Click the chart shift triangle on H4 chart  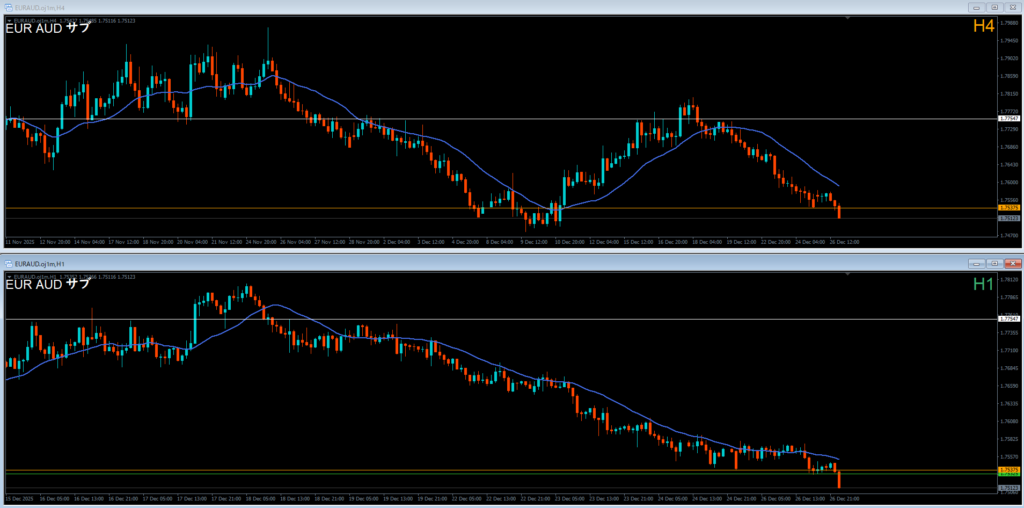tap(848, 19)
